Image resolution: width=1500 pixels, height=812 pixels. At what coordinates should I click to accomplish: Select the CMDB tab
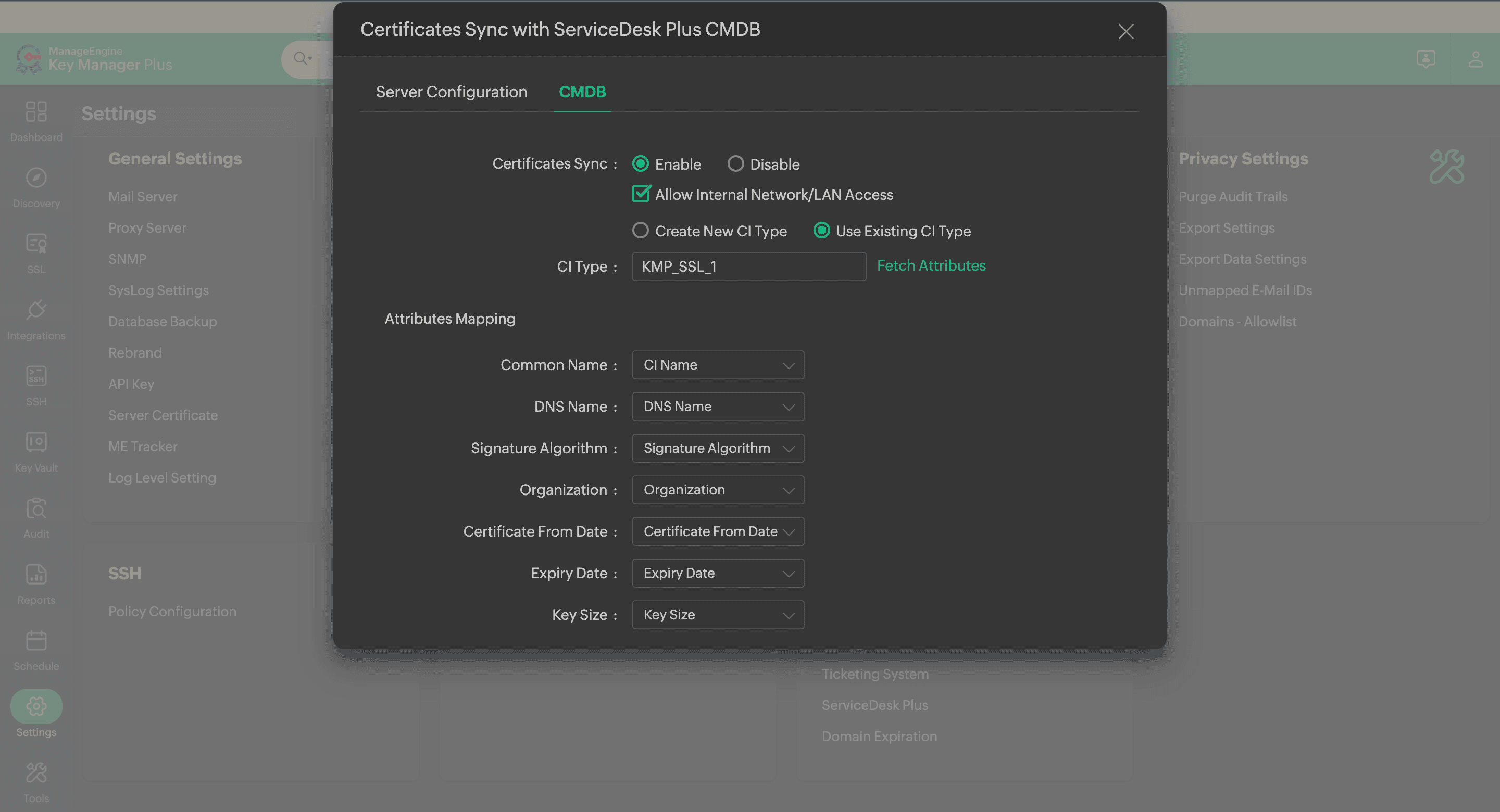(582, 92)
